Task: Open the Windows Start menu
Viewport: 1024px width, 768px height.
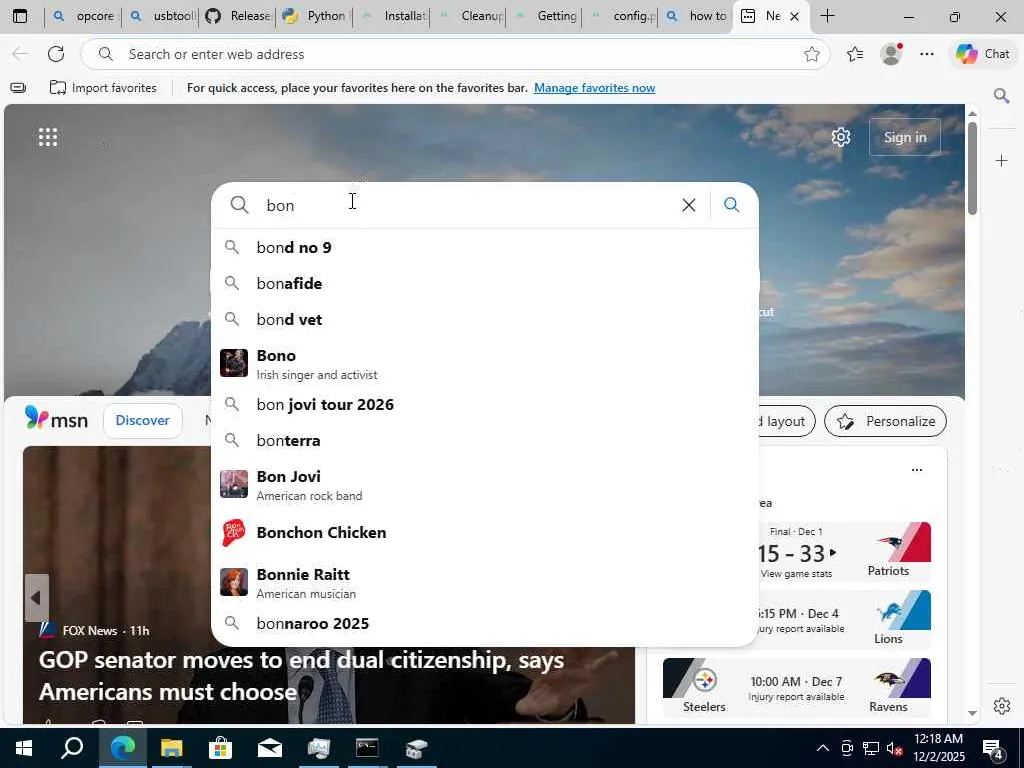Action: (24, 748)
